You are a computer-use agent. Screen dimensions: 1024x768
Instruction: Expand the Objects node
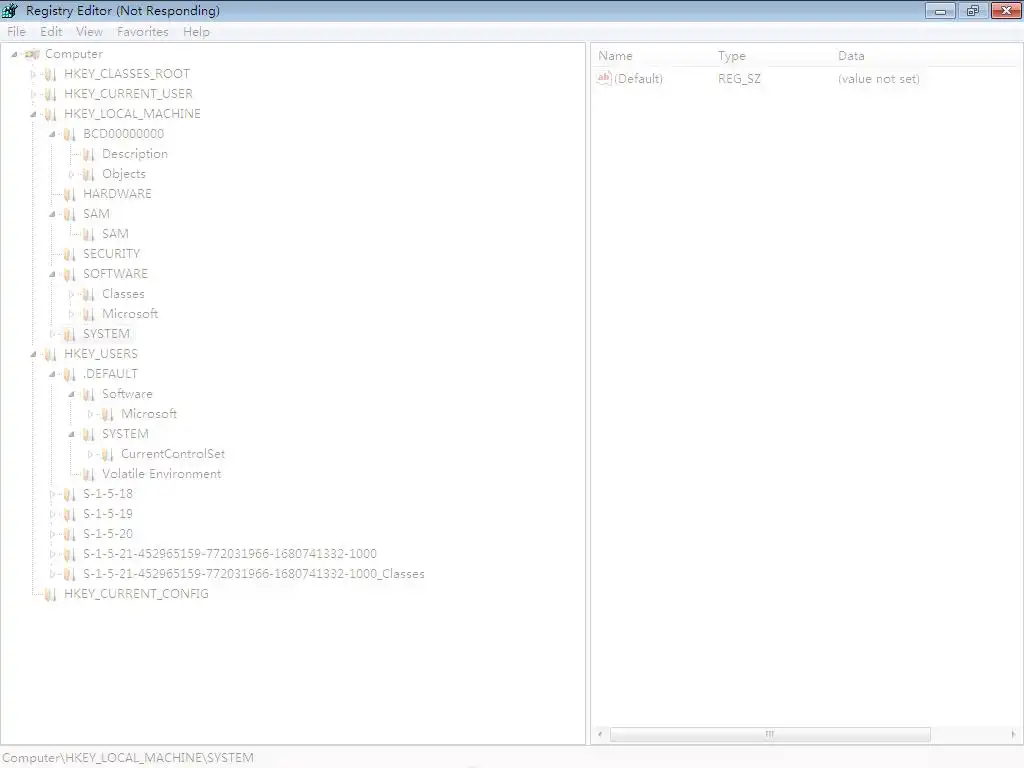(71, 174)
